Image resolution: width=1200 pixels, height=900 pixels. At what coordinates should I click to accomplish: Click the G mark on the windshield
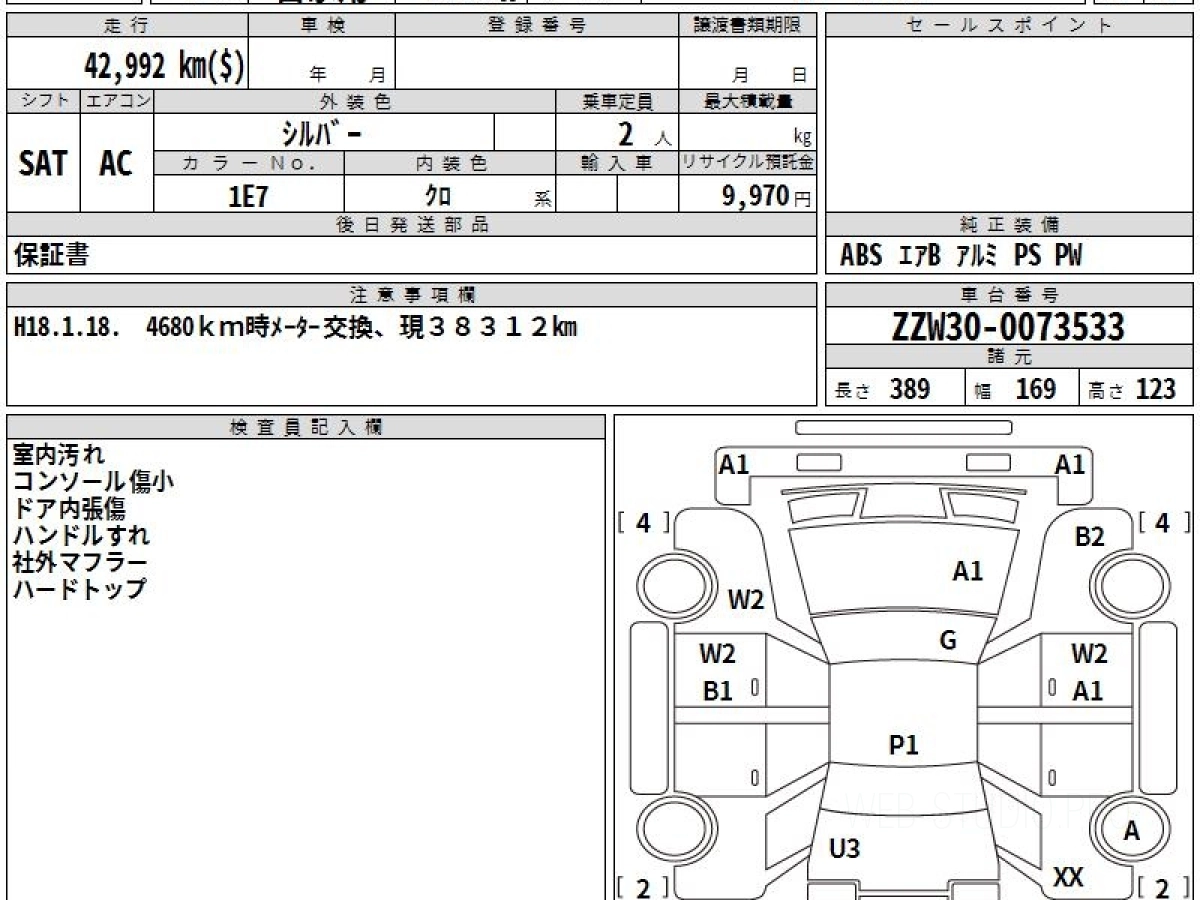click(948, 642)
